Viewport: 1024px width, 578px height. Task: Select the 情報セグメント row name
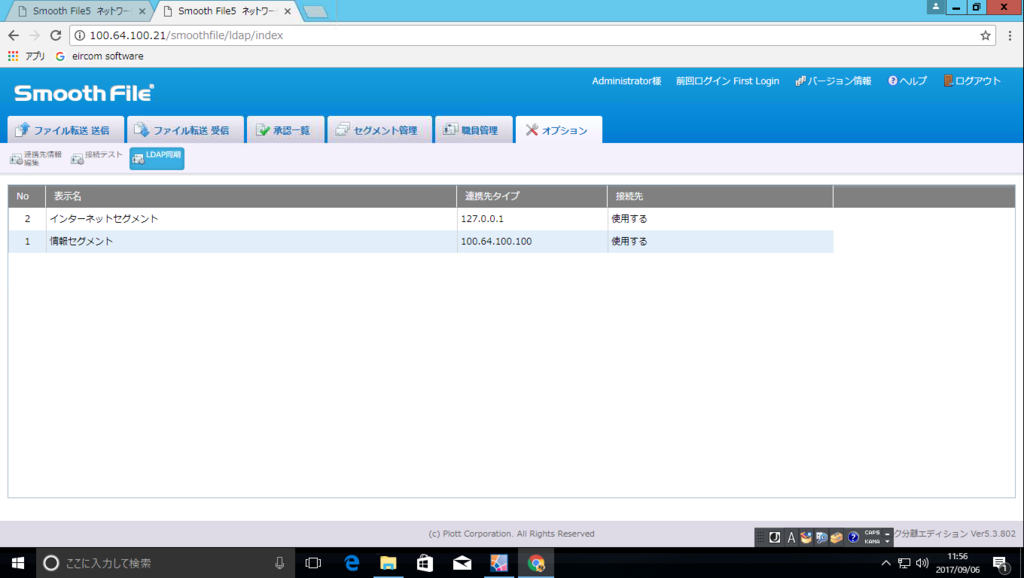pos(82,241)
